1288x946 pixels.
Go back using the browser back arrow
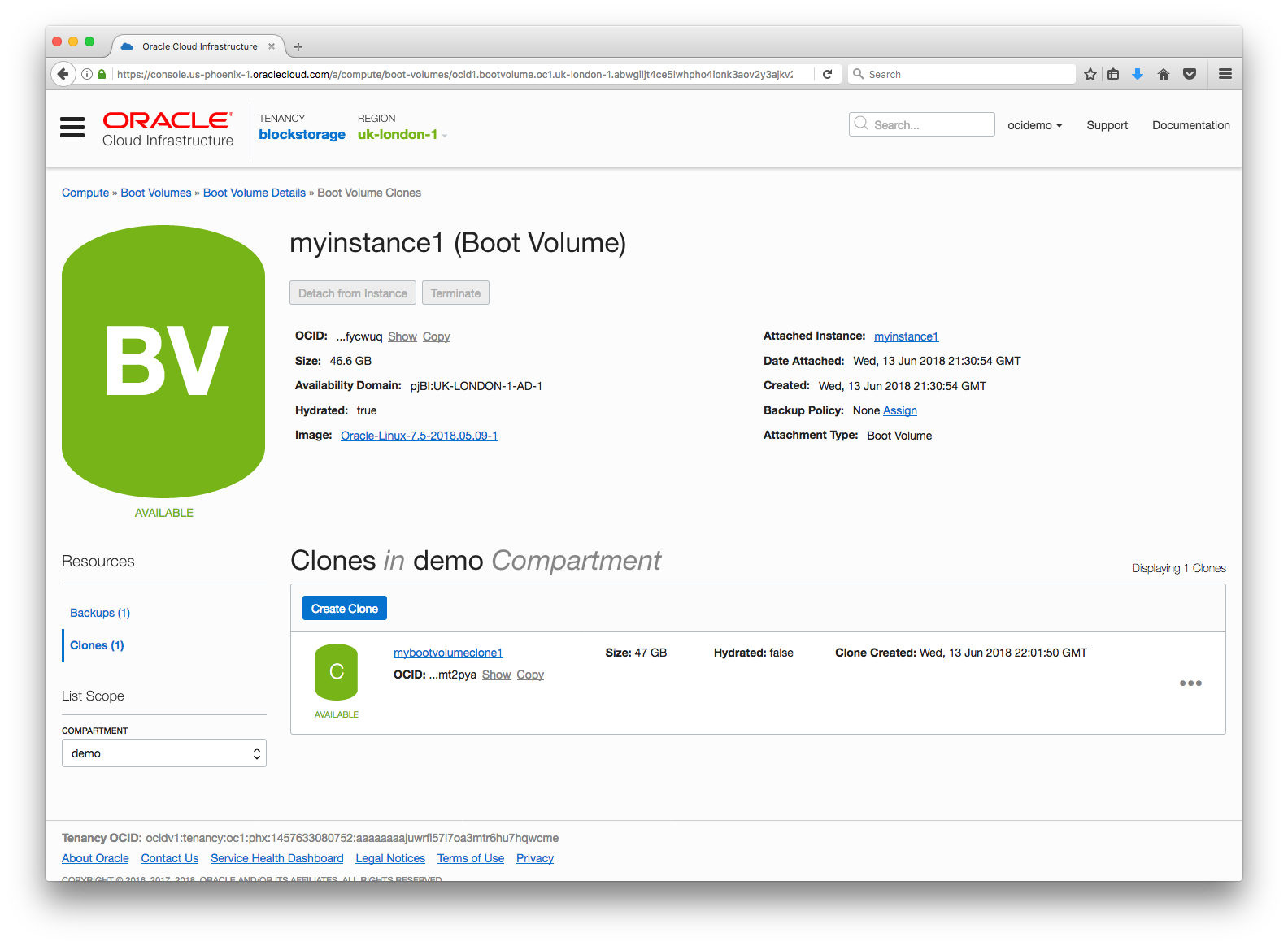63,74
